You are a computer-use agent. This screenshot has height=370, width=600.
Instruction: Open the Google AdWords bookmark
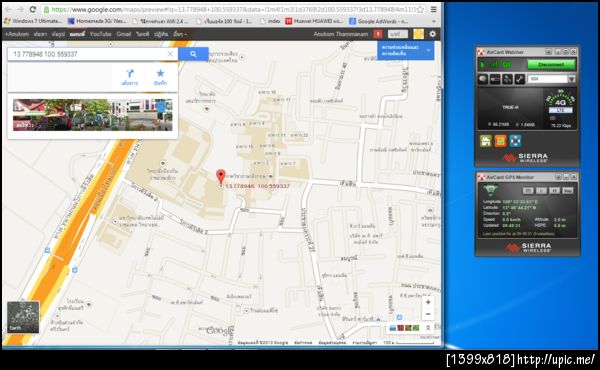coord(379,21)
